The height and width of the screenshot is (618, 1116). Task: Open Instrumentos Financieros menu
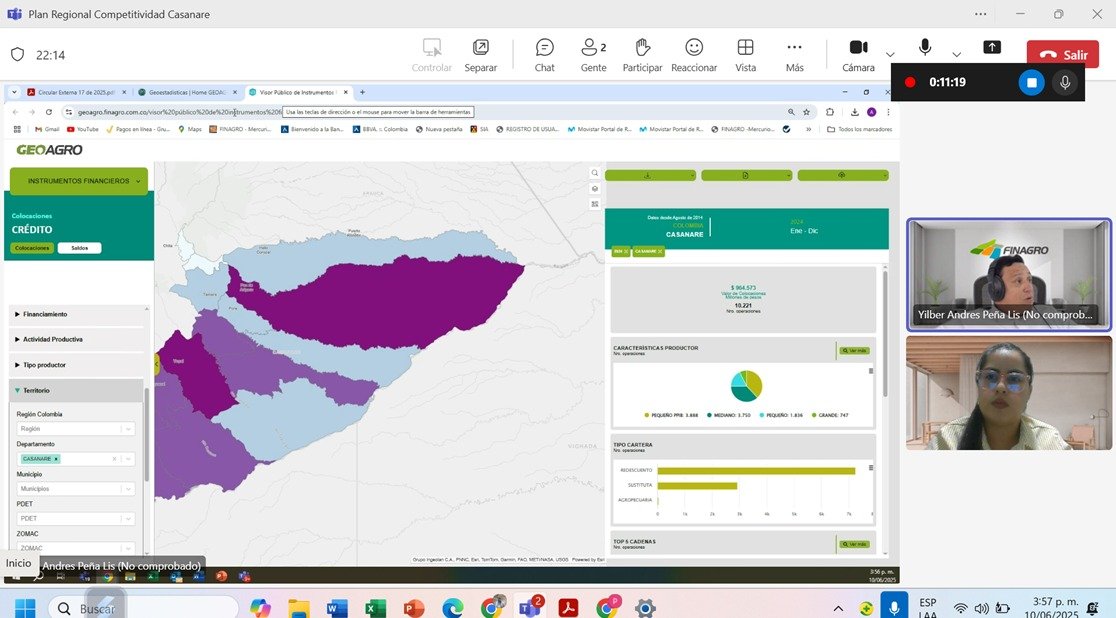[x=79, y=181]
